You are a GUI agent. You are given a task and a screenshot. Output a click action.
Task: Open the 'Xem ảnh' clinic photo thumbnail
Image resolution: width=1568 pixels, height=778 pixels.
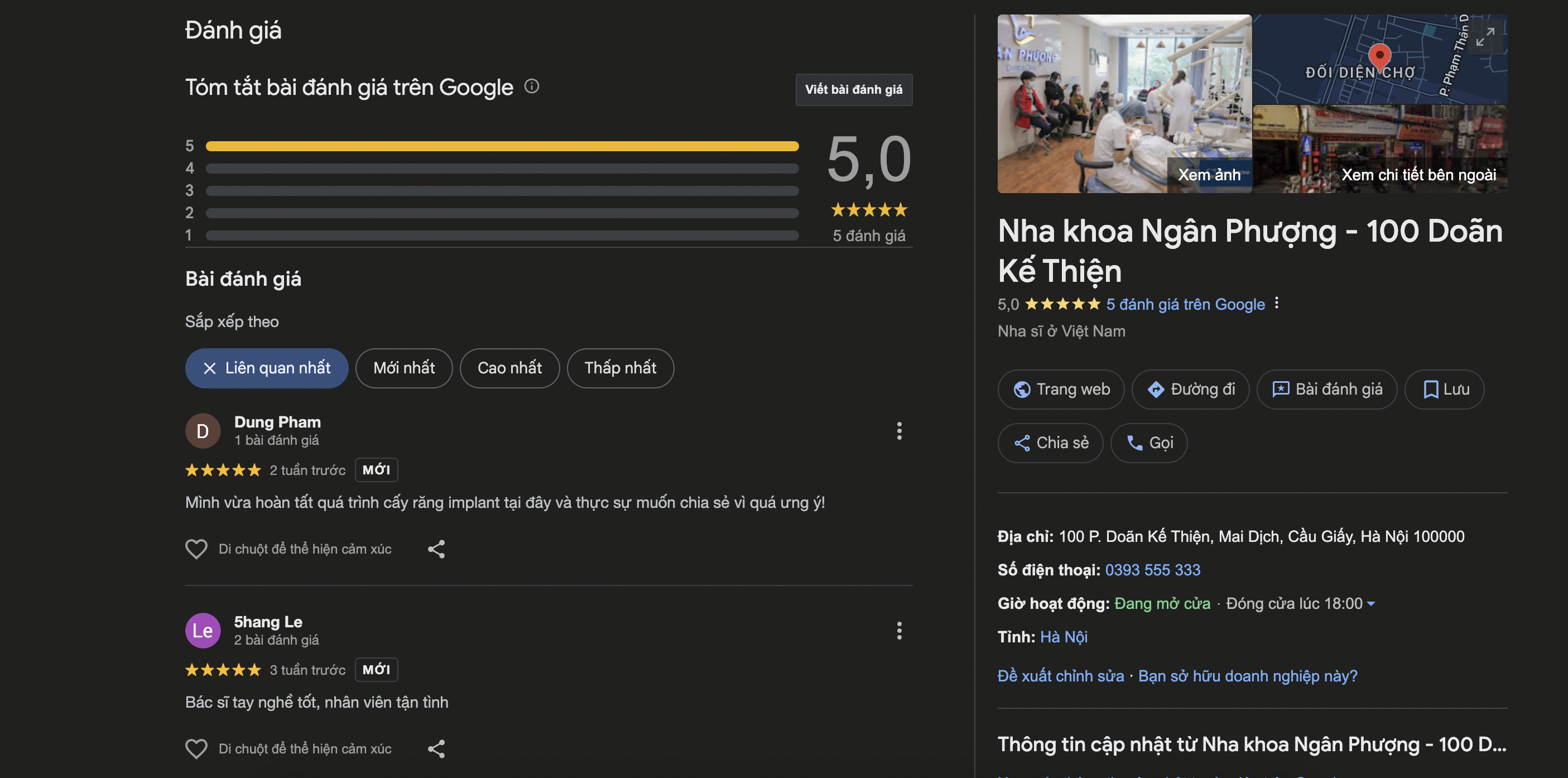pos(1124,103)
